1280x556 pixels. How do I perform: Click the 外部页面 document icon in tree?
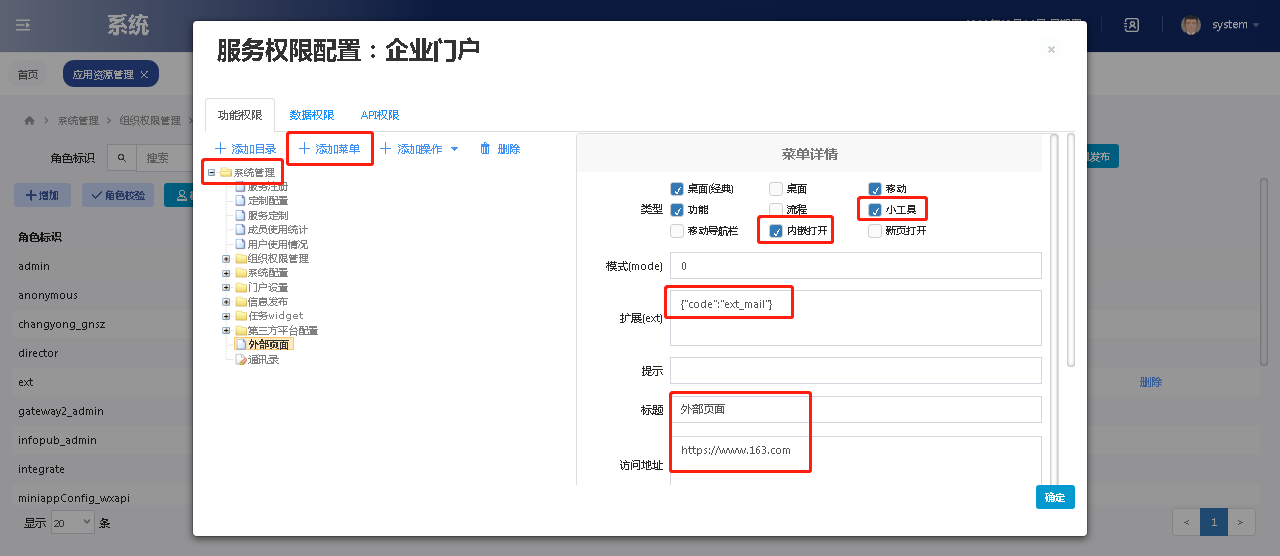240,345
